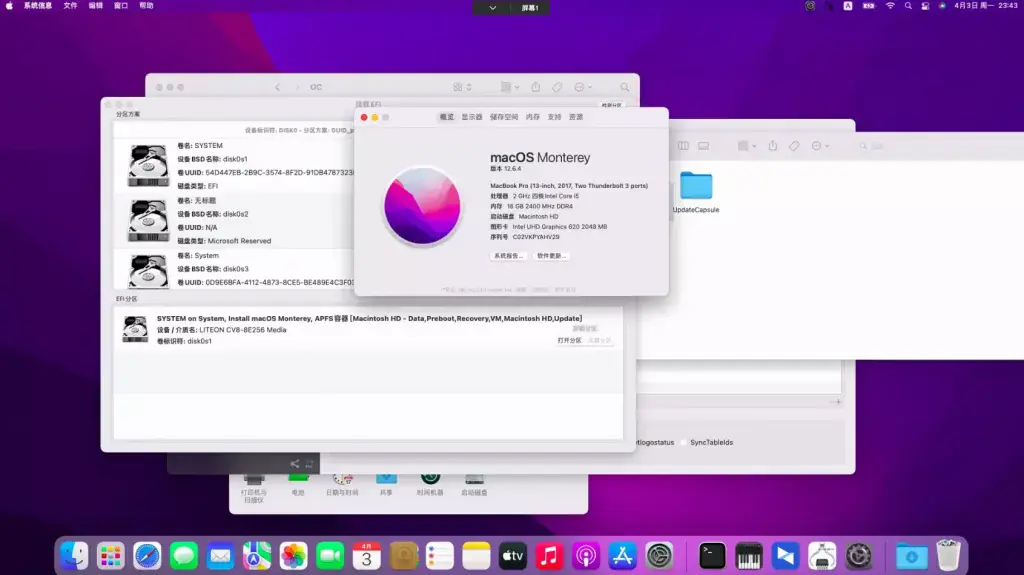Open the Messages app in Dock
The width and height of the screenshot is (1024, 575).
(184, 556)
